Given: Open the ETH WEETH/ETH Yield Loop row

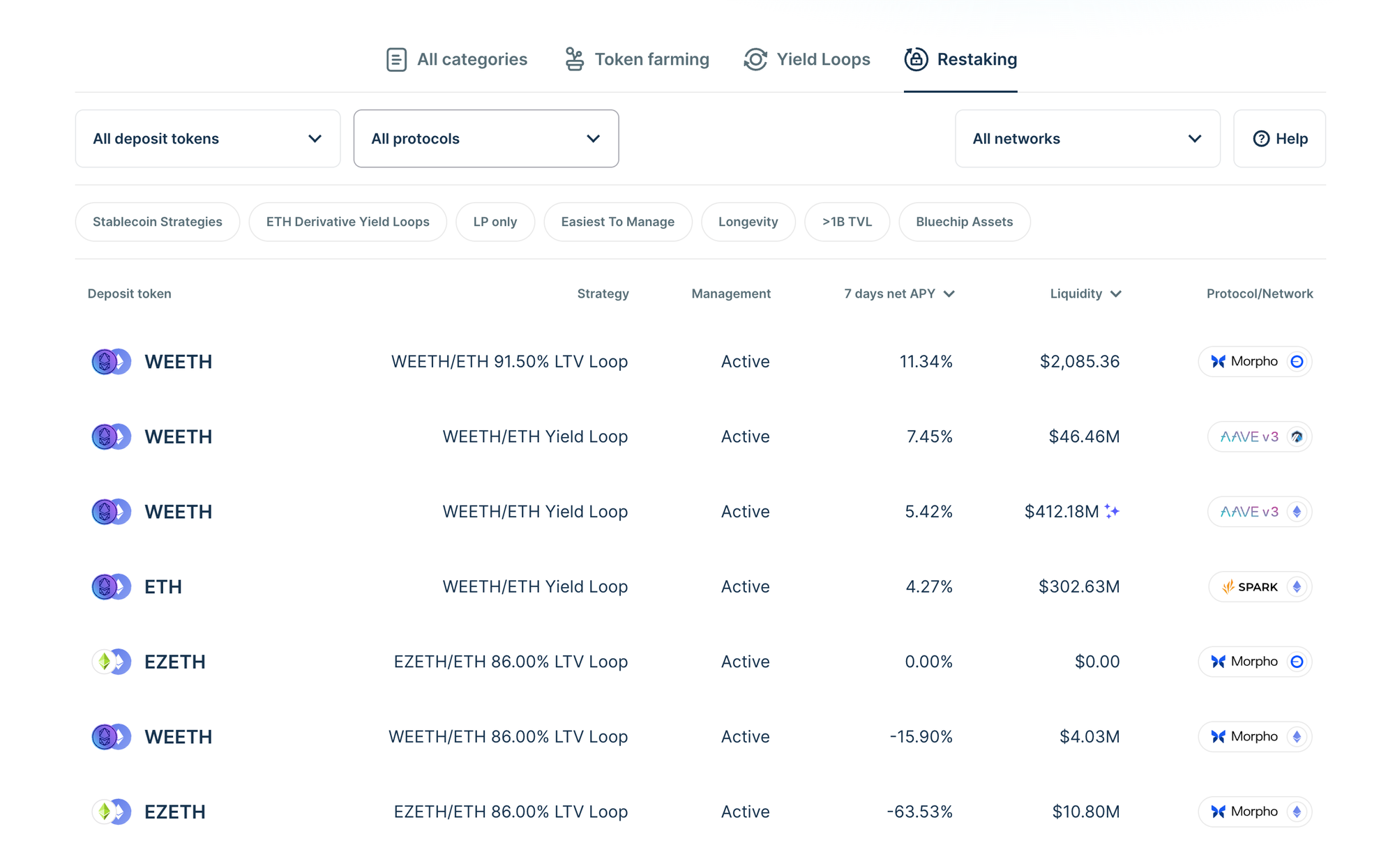Looking at the screenshot, I should point(534,587).
